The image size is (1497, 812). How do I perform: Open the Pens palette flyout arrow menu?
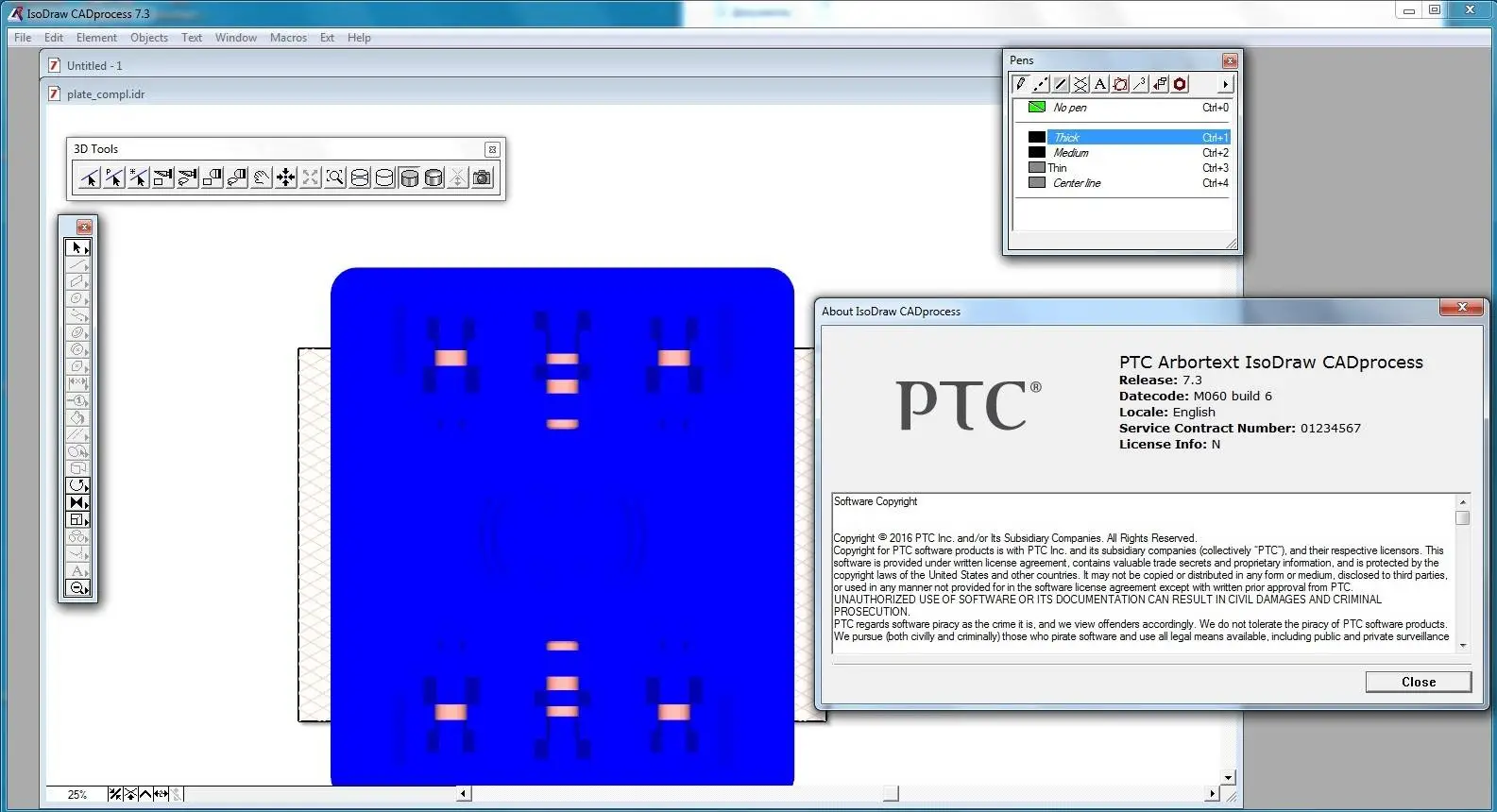(1225, 84)
